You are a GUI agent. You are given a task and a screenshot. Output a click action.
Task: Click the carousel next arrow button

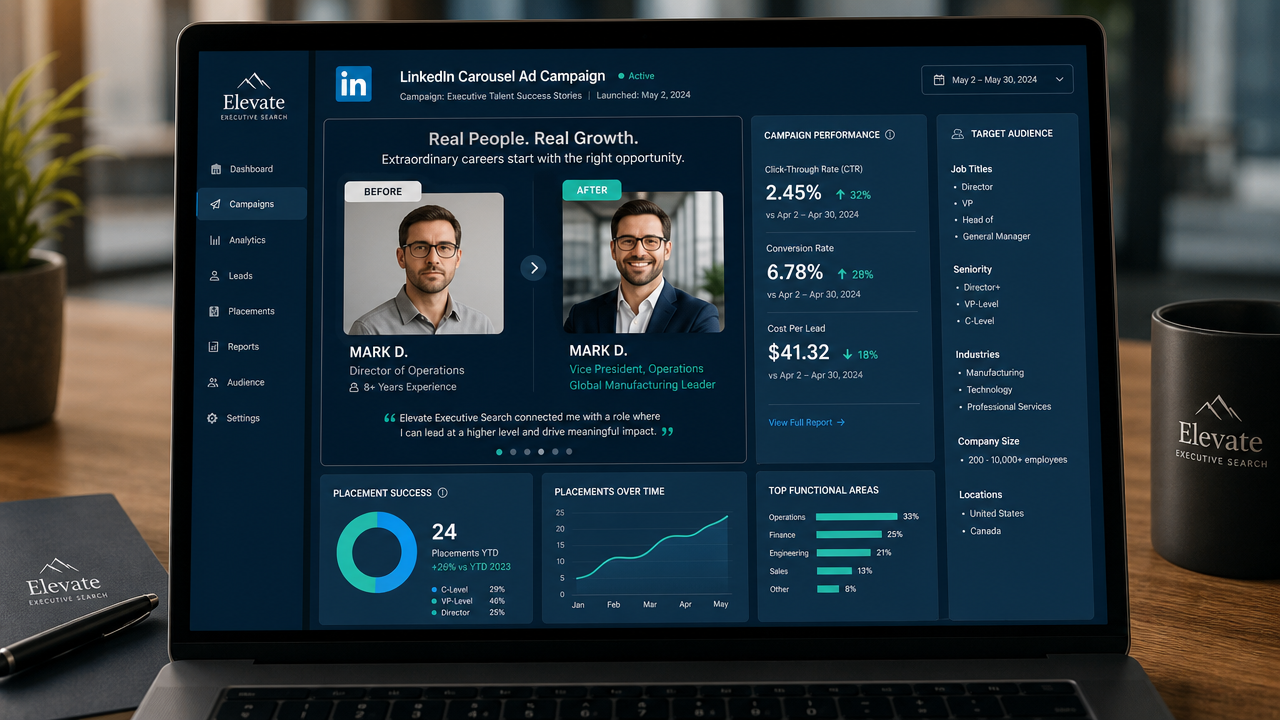pos(533,267)
